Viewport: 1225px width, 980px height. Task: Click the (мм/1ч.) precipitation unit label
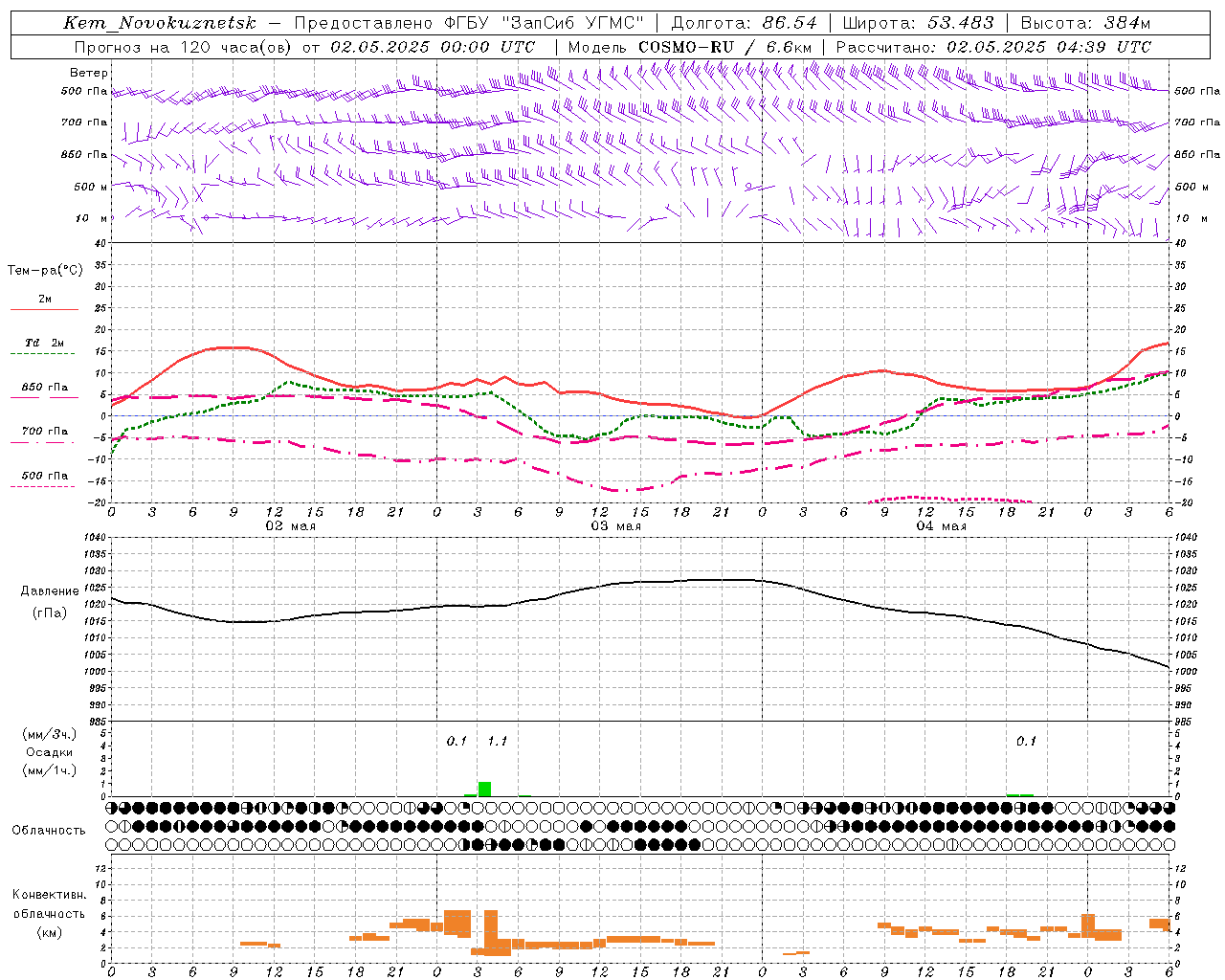point(50,770)
